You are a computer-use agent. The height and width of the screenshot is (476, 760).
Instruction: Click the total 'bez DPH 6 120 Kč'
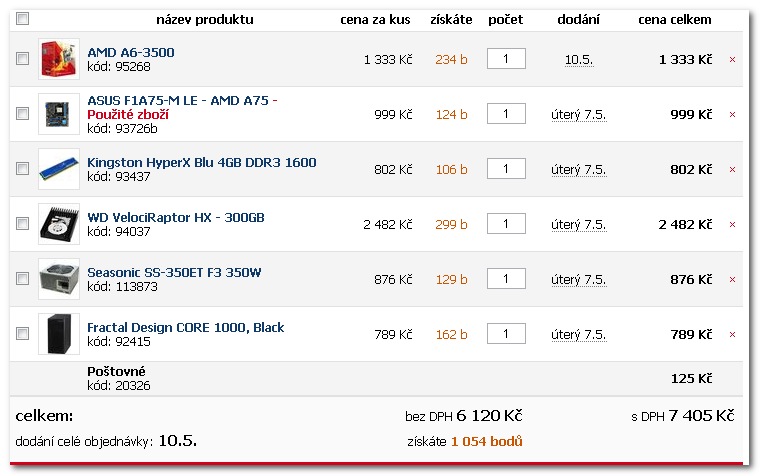[464, 416]
